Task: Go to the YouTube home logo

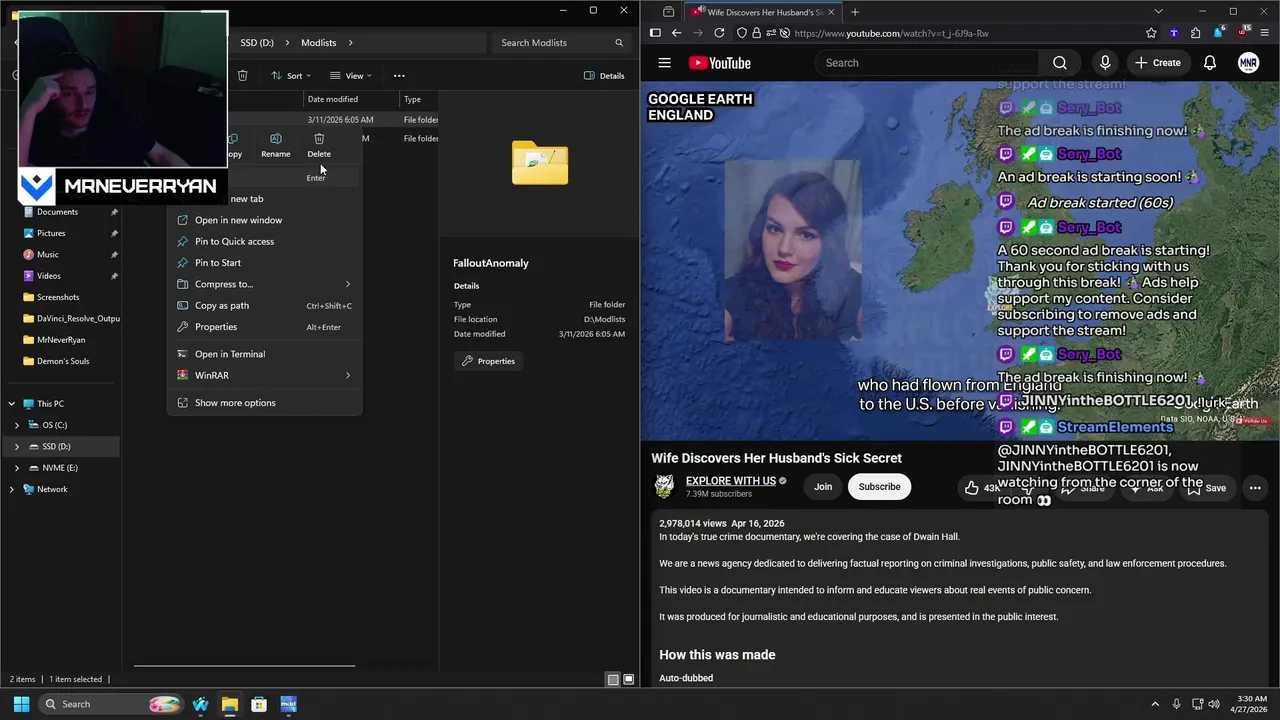Action: [x=720, y=63]
